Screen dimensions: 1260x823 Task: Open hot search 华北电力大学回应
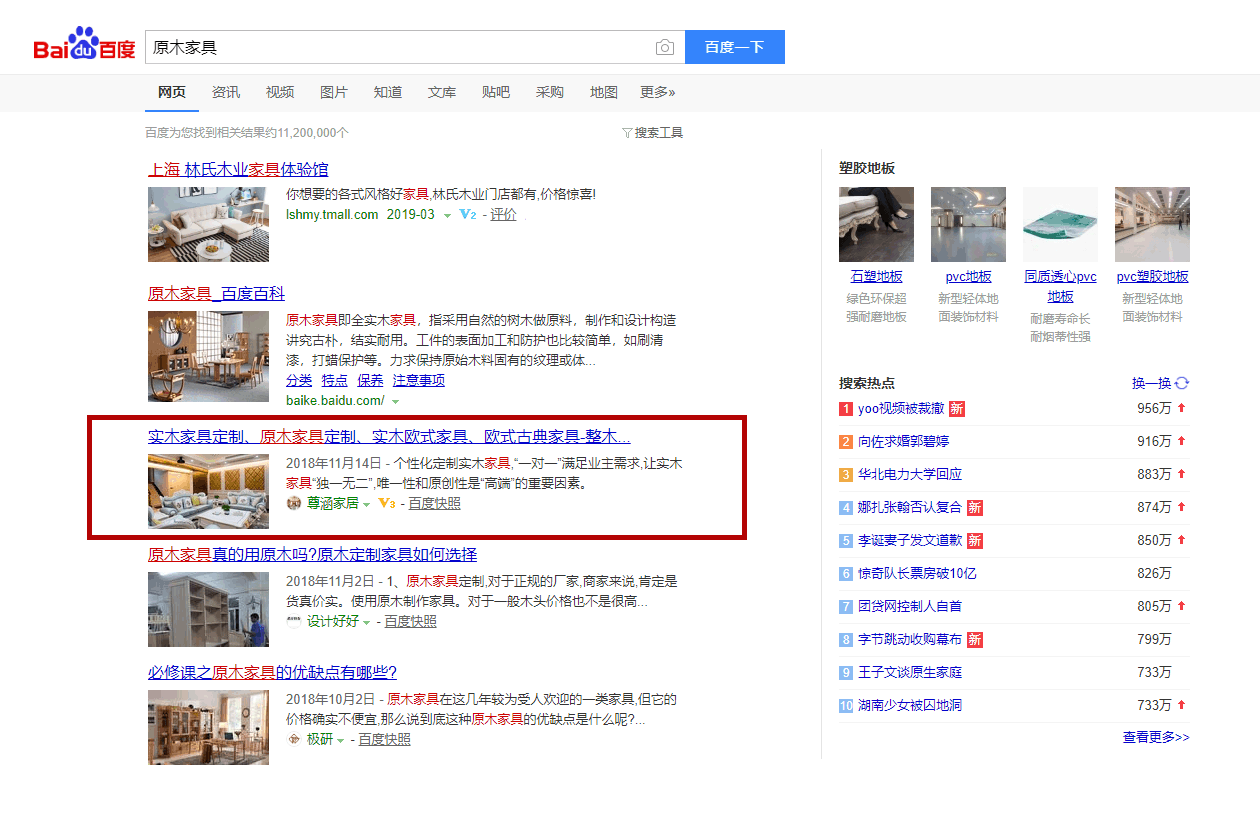(x=910, y=474)
